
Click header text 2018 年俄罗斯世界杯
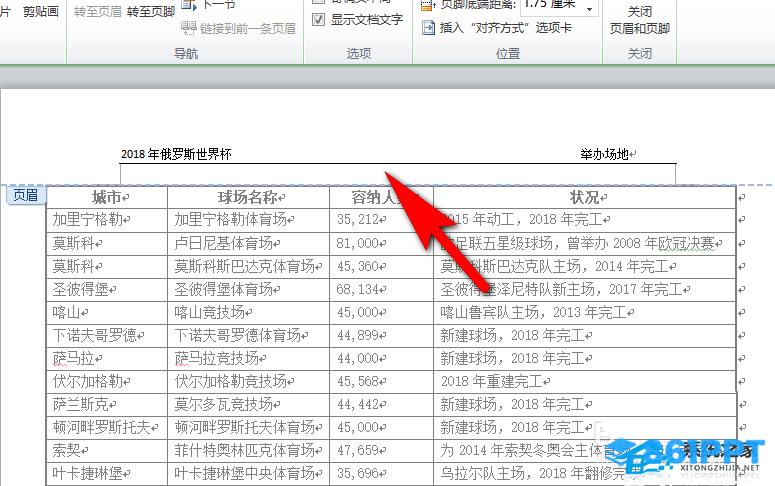[x=176, y=154]
